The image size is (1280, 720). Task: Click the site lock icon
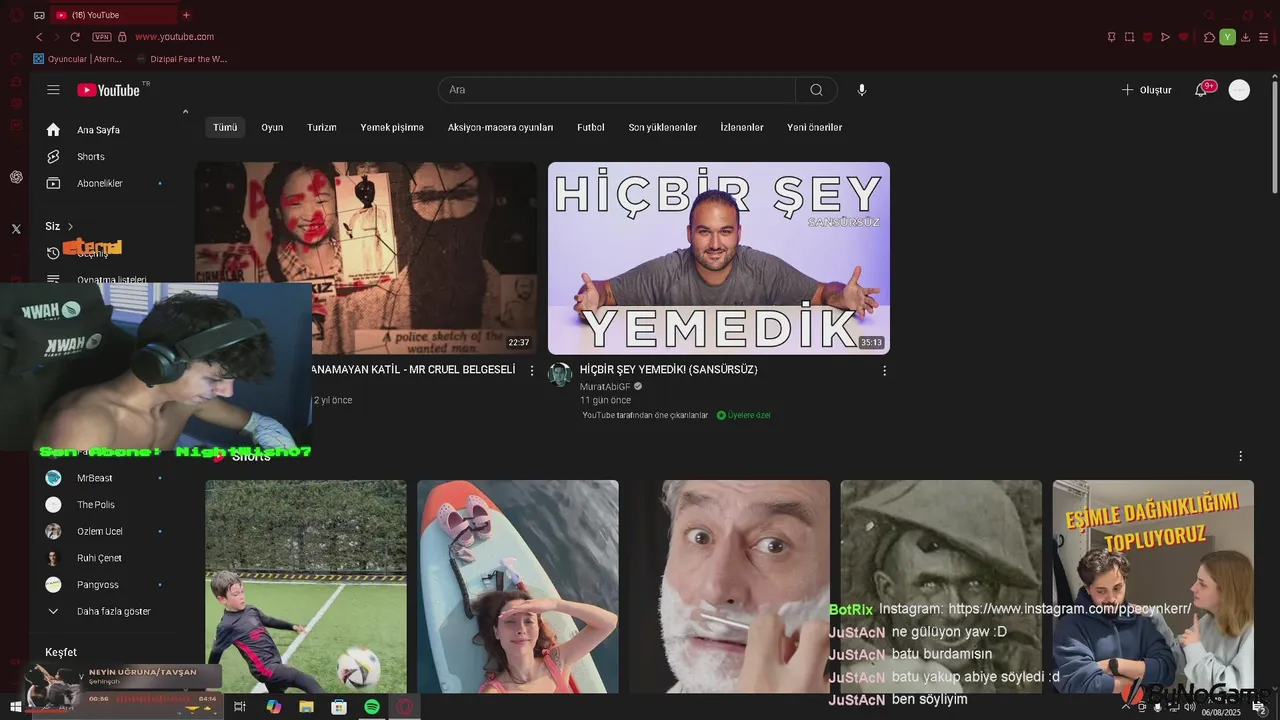(x=122, y=37)
